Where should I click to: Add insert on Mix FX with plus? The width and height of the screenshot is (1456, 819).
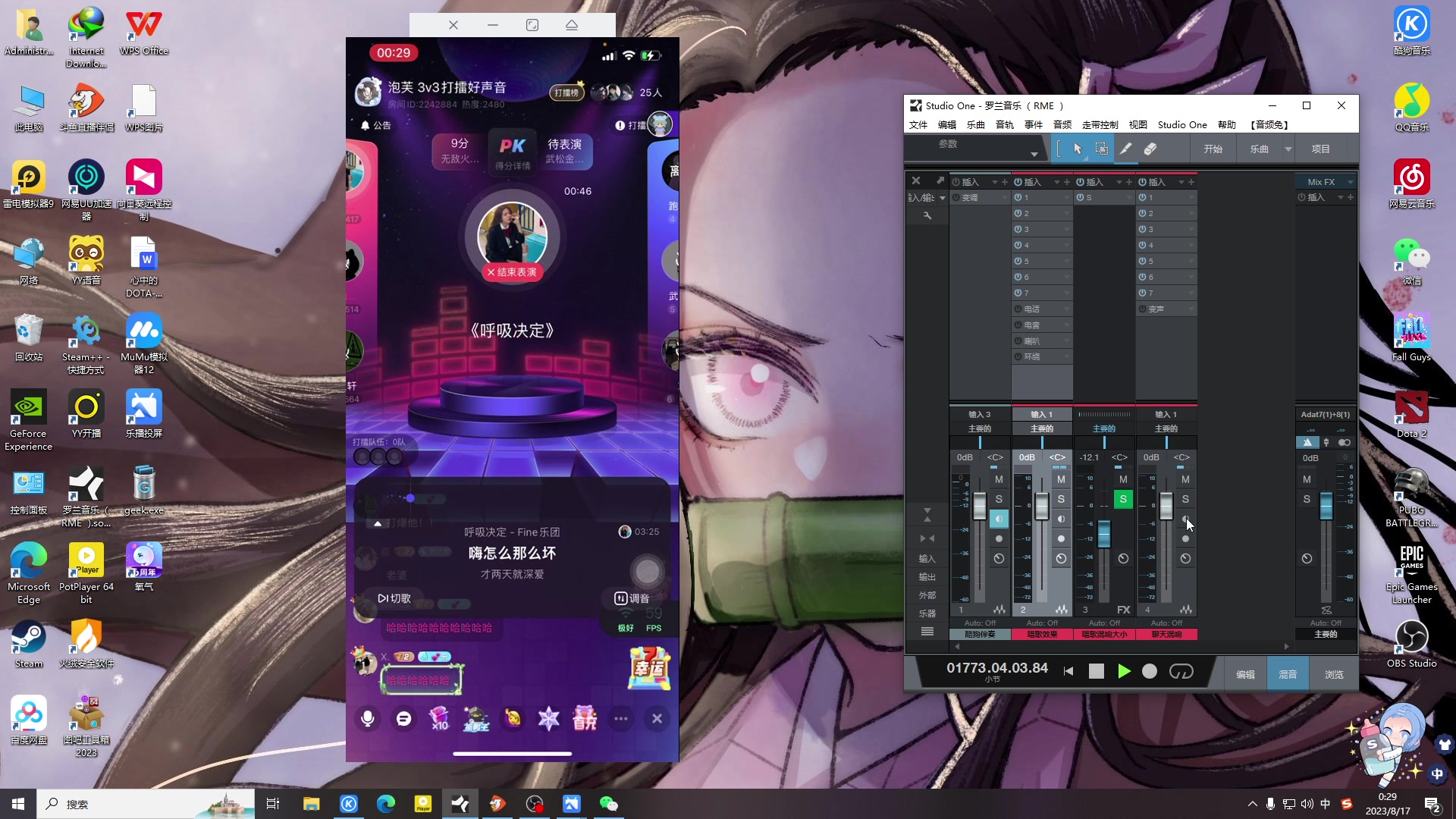coord(1351,197)
